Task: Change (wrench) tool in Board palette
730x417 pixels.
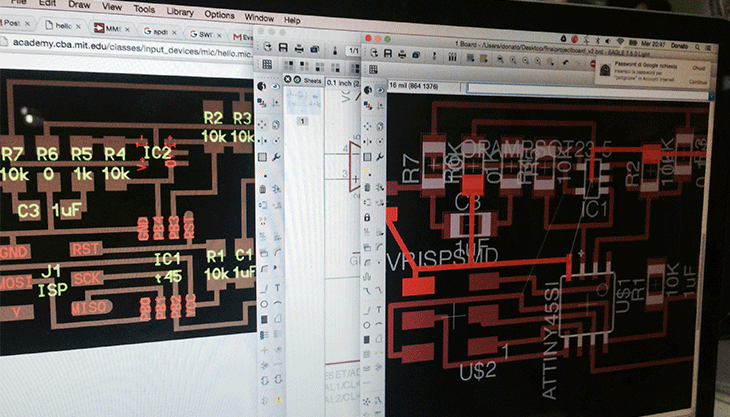Action: [380, 157]
